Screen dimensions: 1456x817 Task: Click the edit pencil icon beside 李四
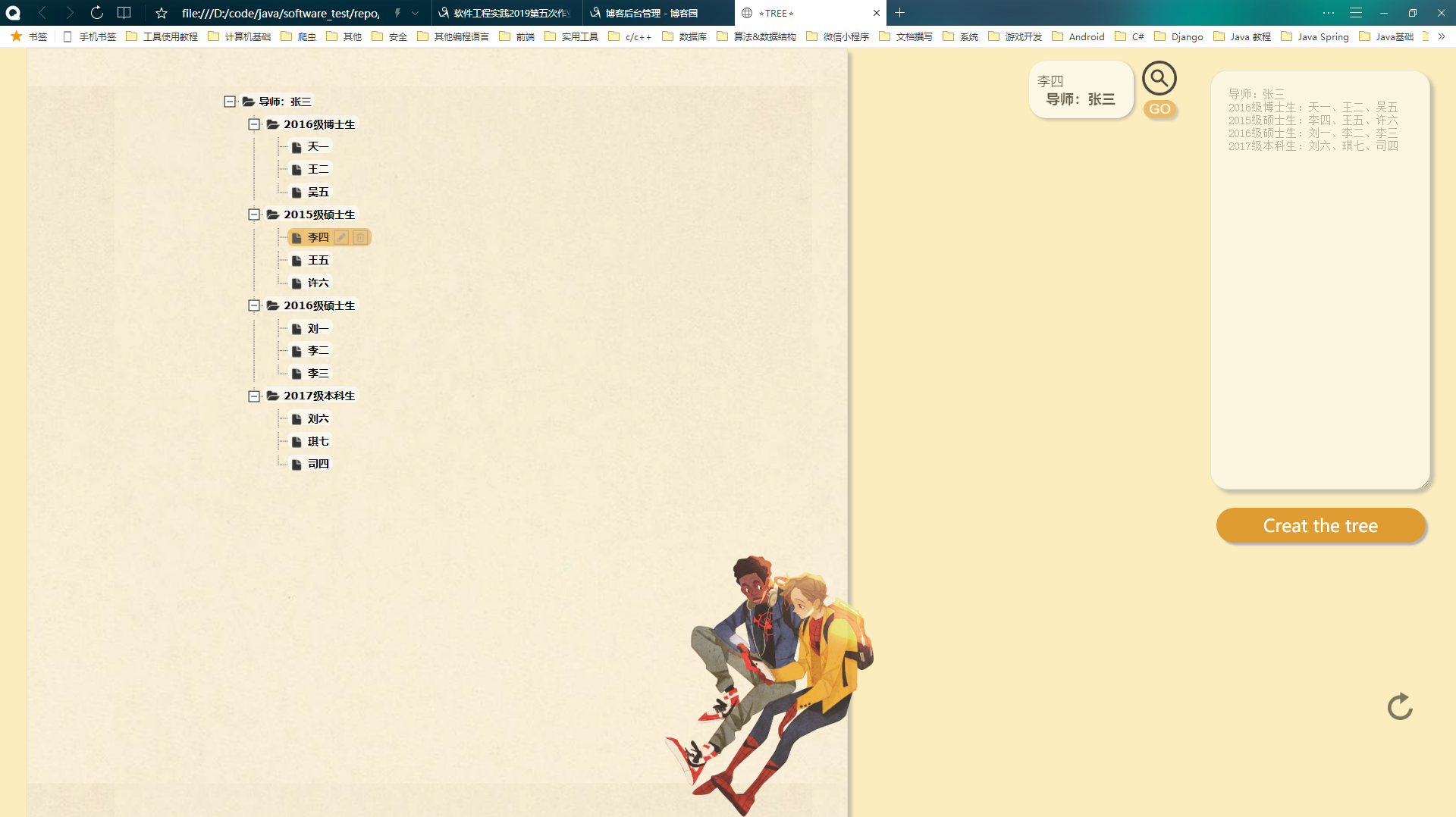pyautogui.click(x=341, y=238)
